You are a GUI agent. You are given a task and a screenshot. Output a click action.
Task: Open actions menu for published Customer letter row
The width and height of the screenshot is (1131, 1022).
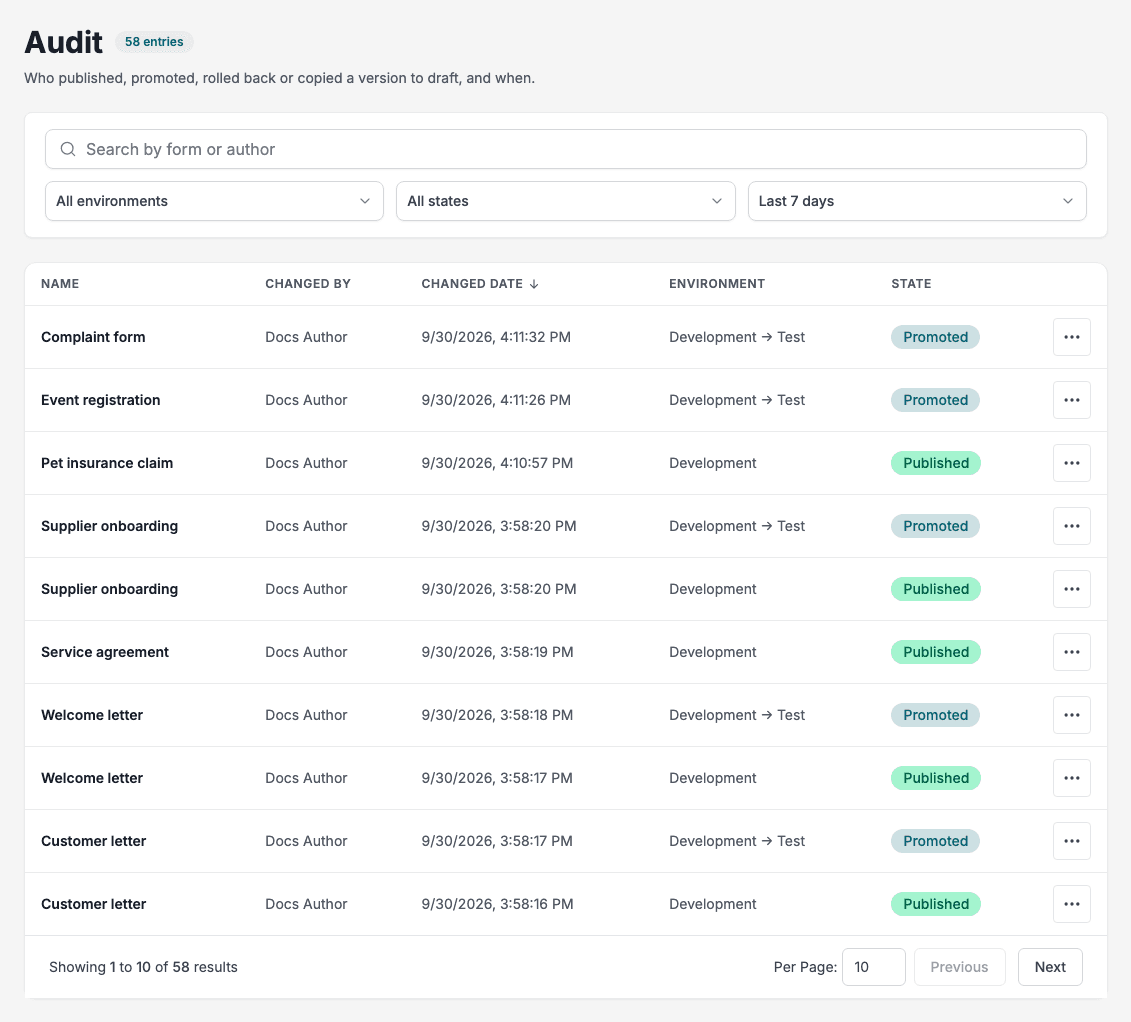click(x=1071, y=904)
